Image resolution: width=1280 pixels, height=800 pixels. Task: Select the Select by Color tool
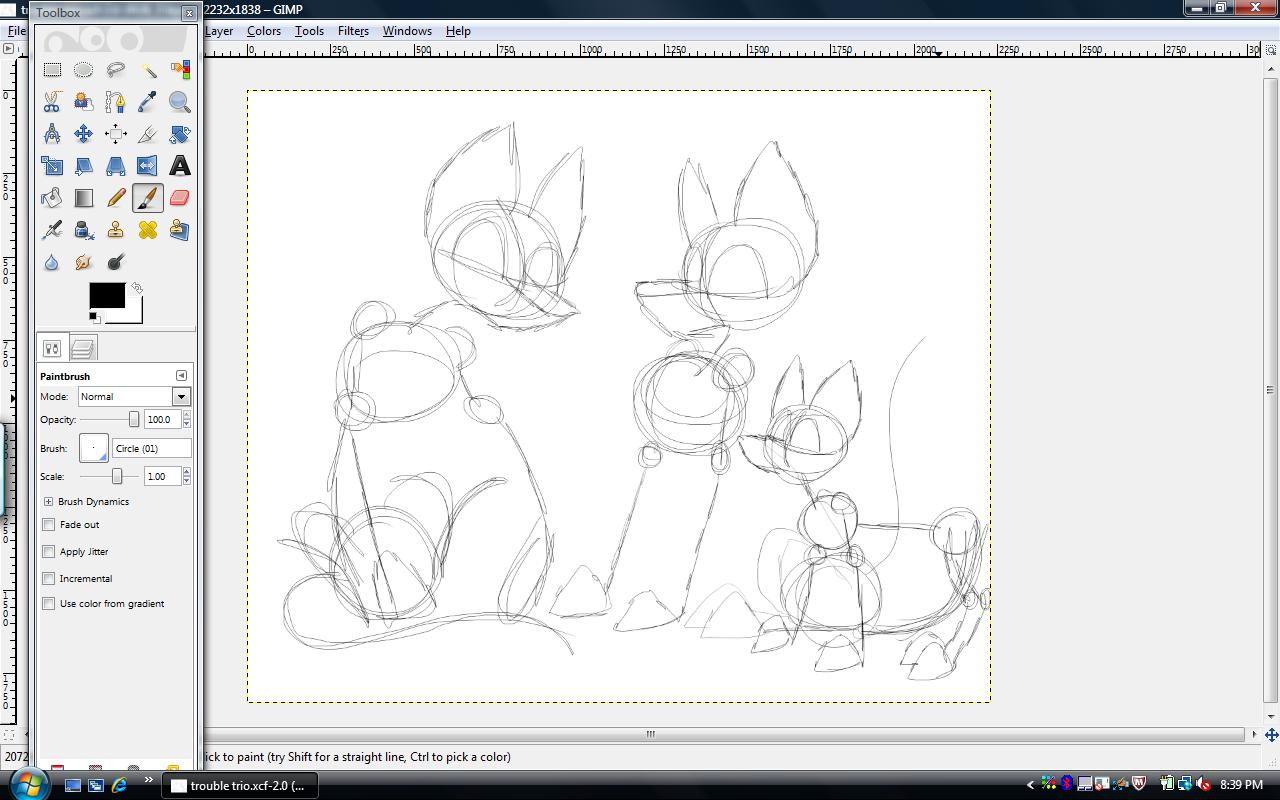(180, 70)
